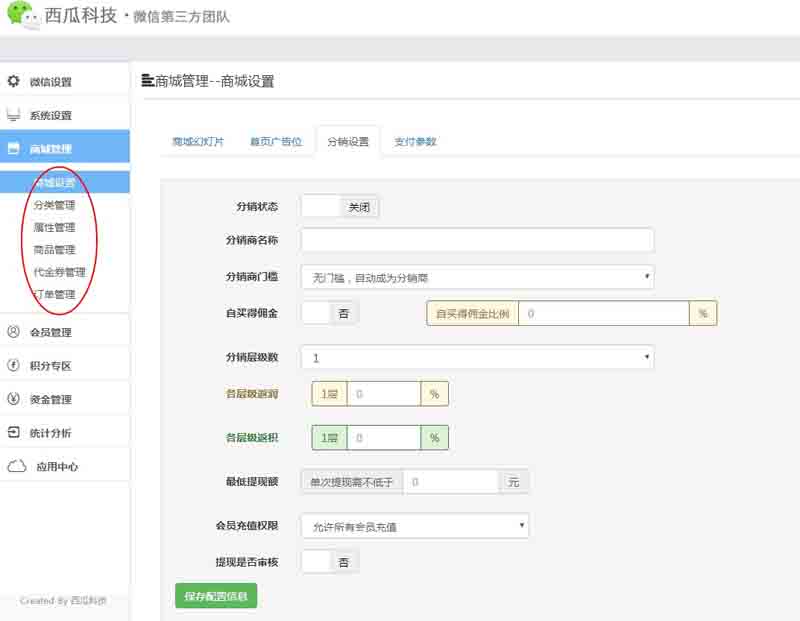
Task: Click the 最低提现额 amount input field
Action: [455, 482]
